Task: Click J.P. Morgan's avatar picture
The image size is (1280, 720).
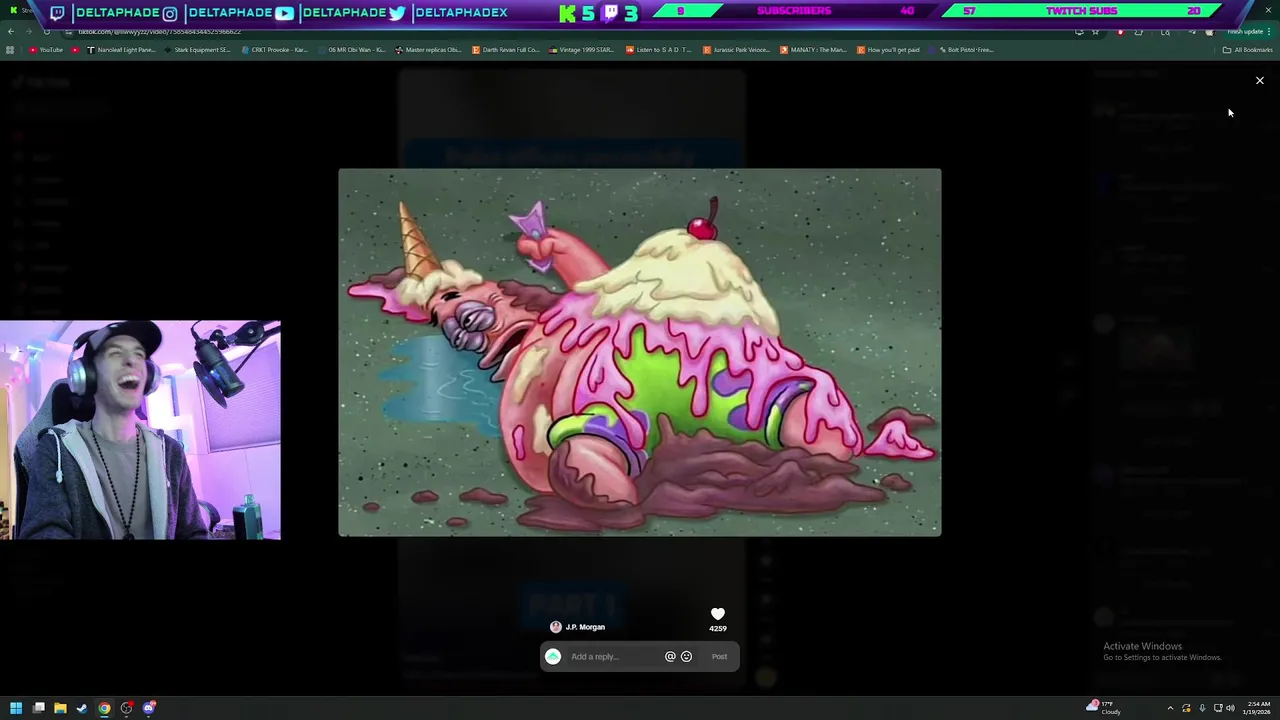Action: pos(556,627)
